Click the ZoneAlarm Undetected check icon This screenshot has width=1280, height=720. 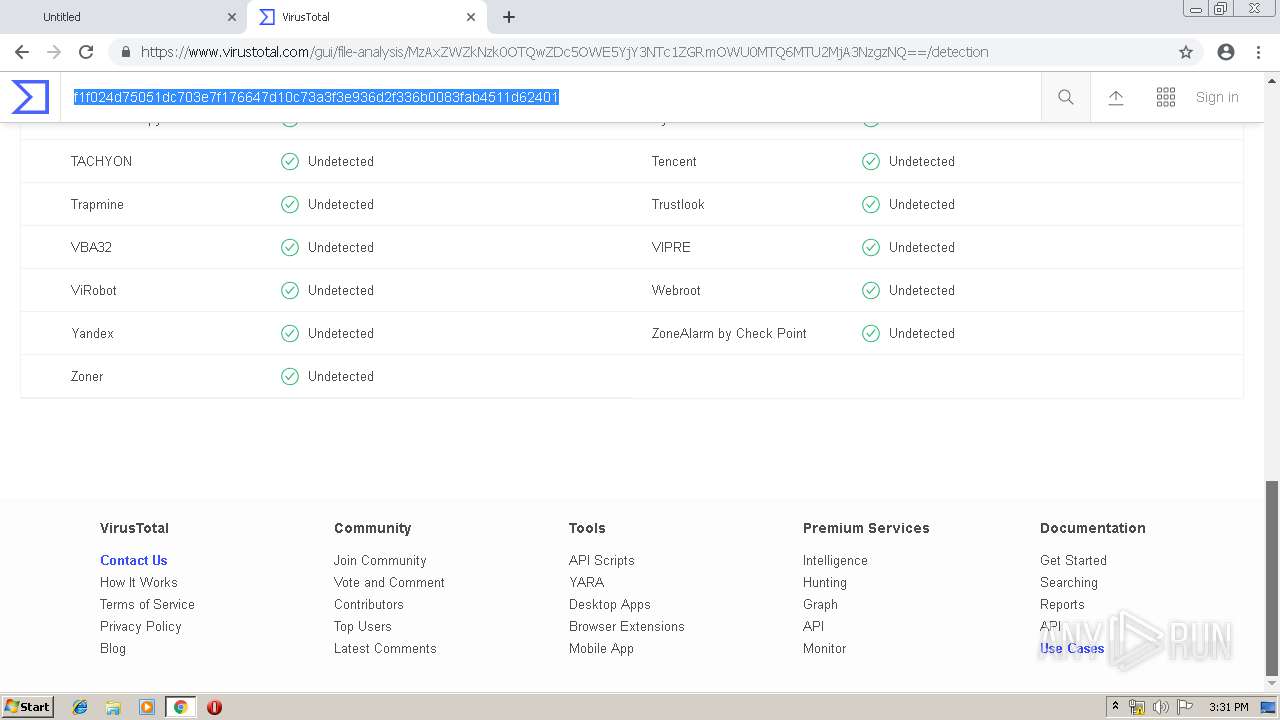871,333
